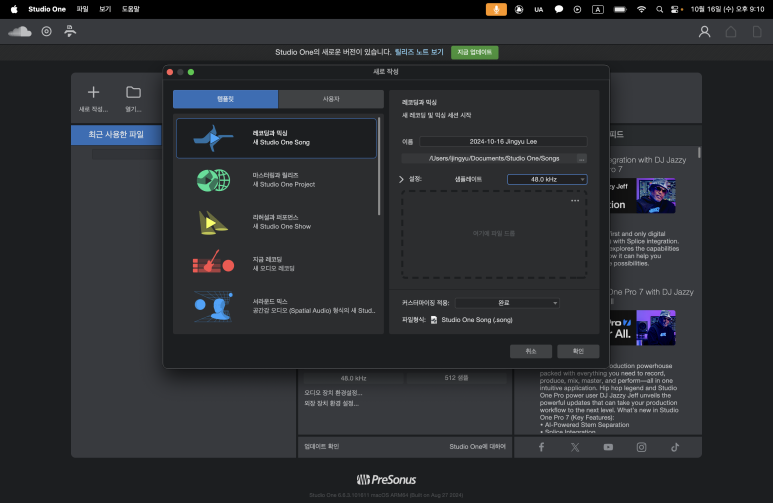The width and height of the screenshot is (773, 503).
Task: Click the song page document icon
Action: [757, 32]
